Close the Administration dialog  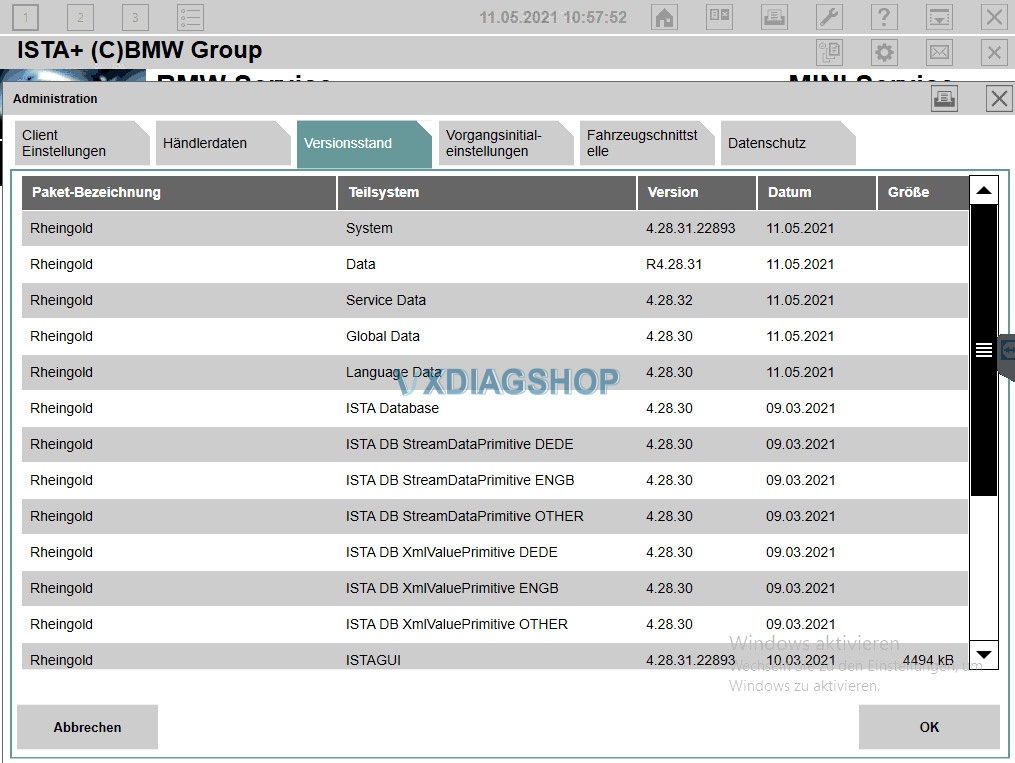(999, 99)
